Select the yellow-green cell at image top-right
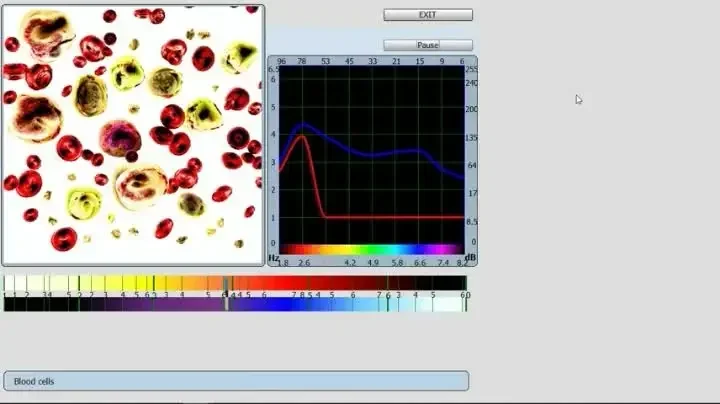 (x=239, y=57)
